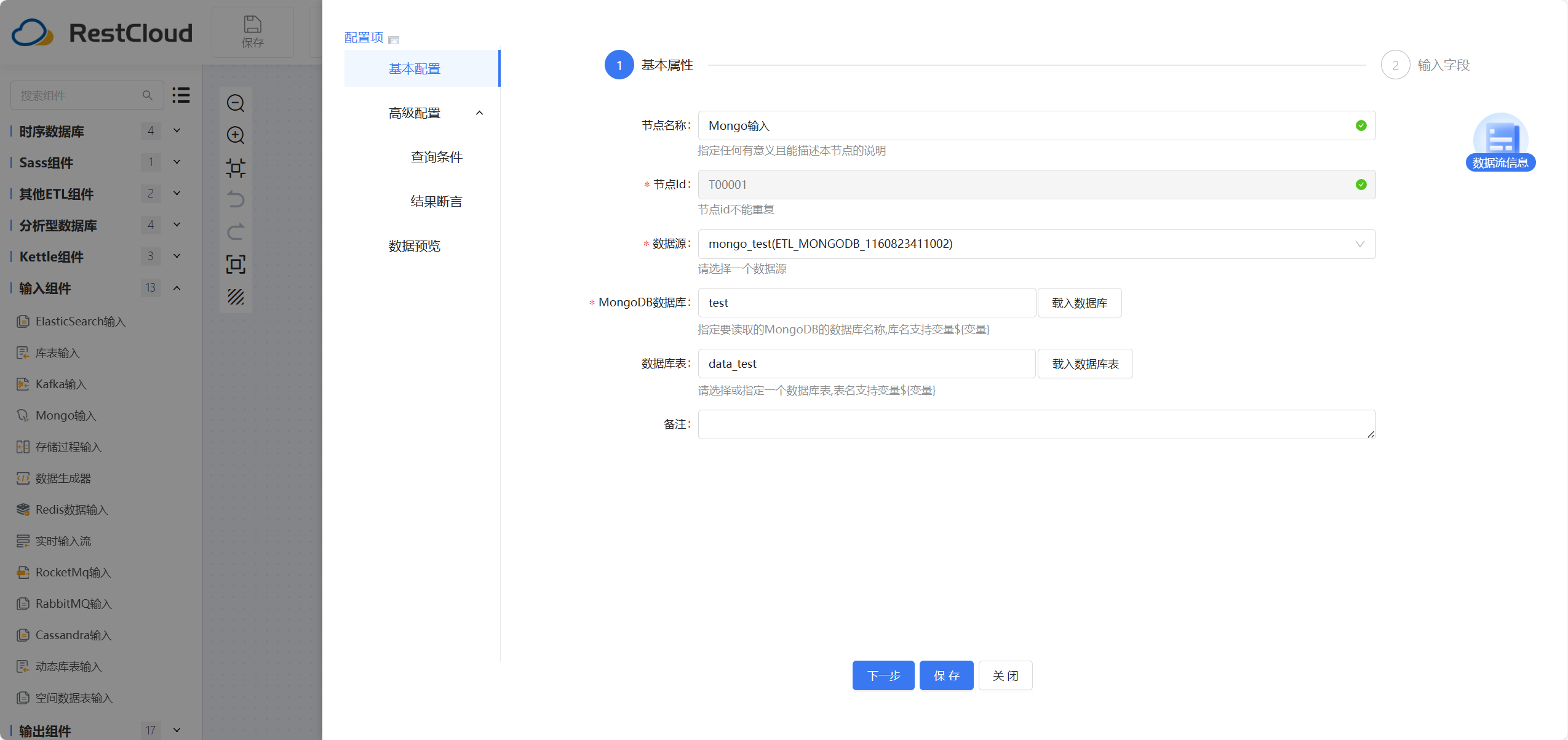Select 存储过程输入 component icon
Screen dimensions: 1568x740
pyautogui.click(x=23, y=447)
